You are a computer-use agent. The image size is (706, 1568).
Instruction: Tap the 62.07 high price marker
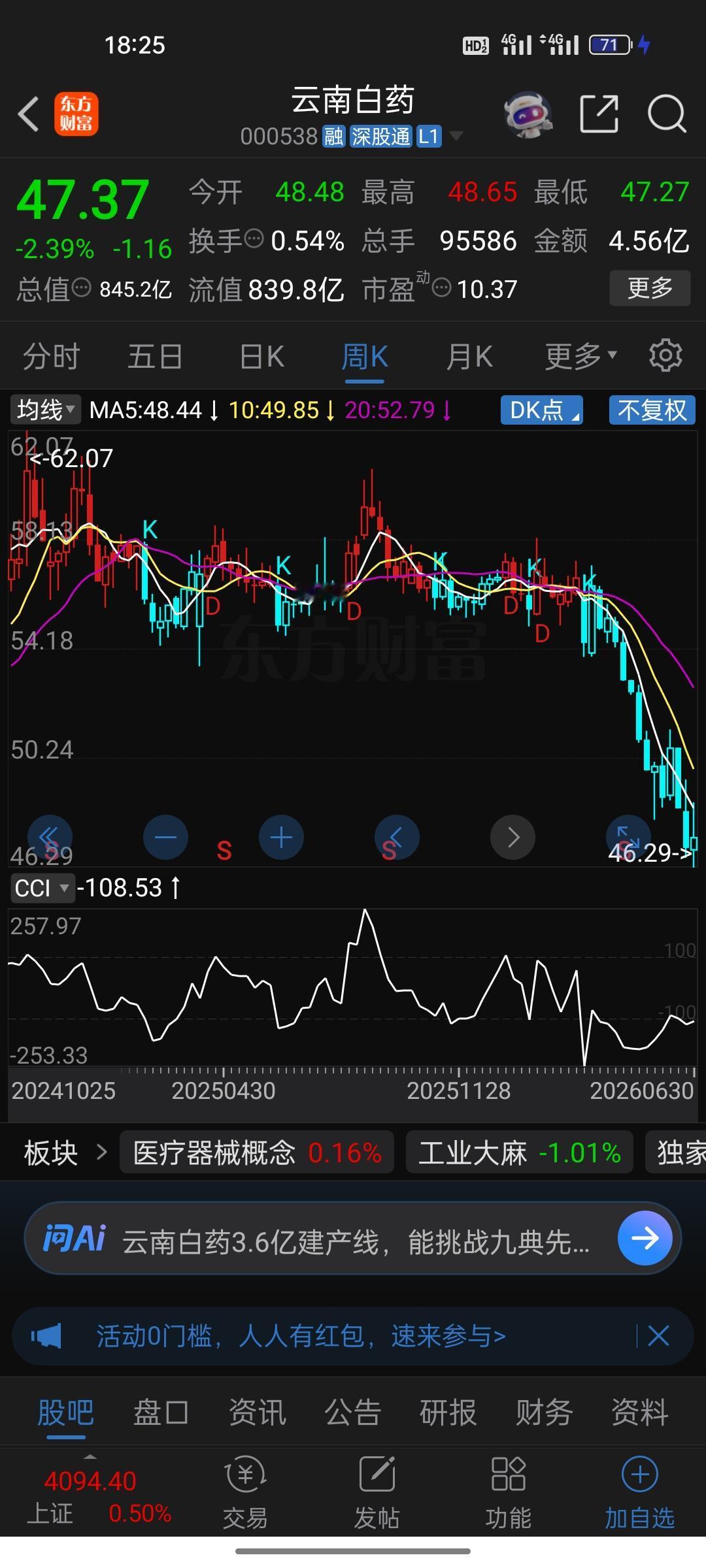coord(71,459)
